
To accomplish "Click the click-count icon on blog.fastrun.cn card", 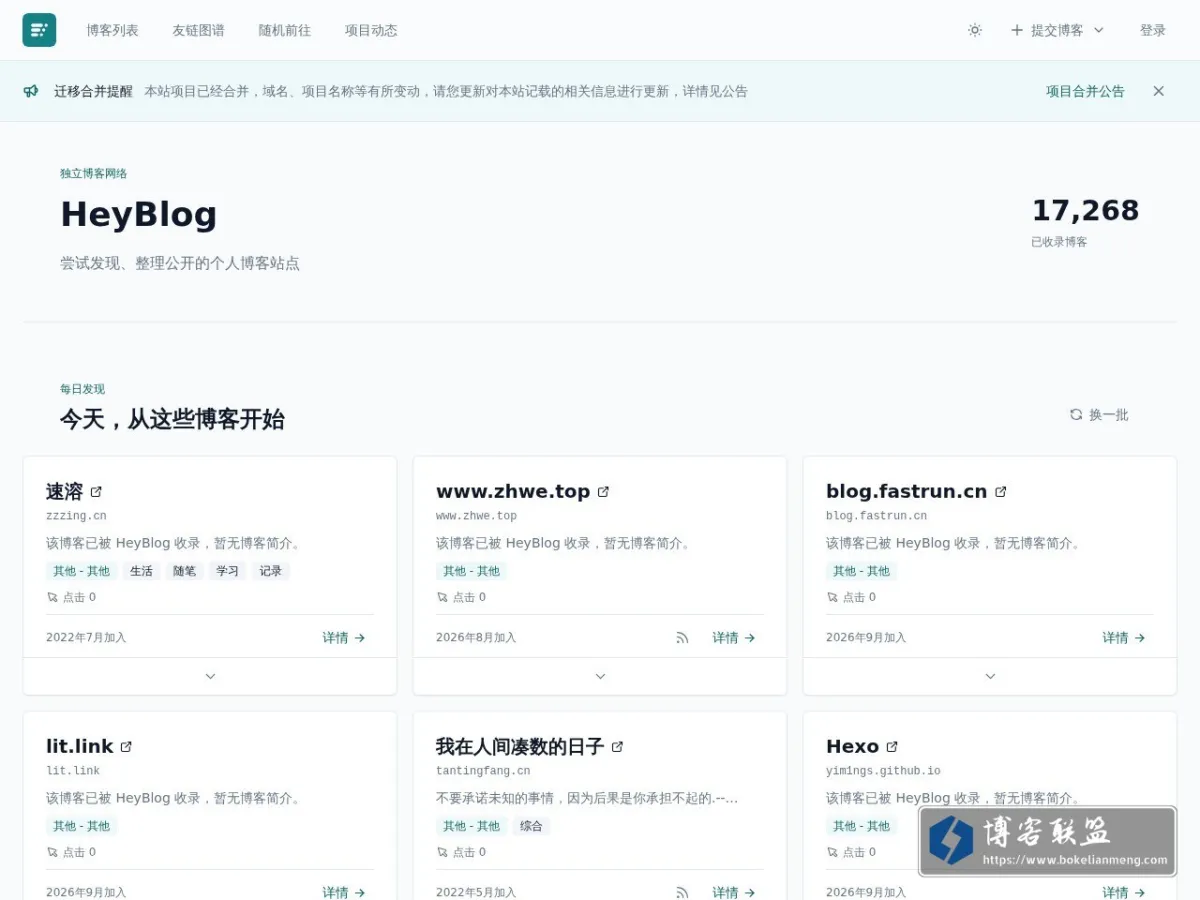I will (833, 597).
